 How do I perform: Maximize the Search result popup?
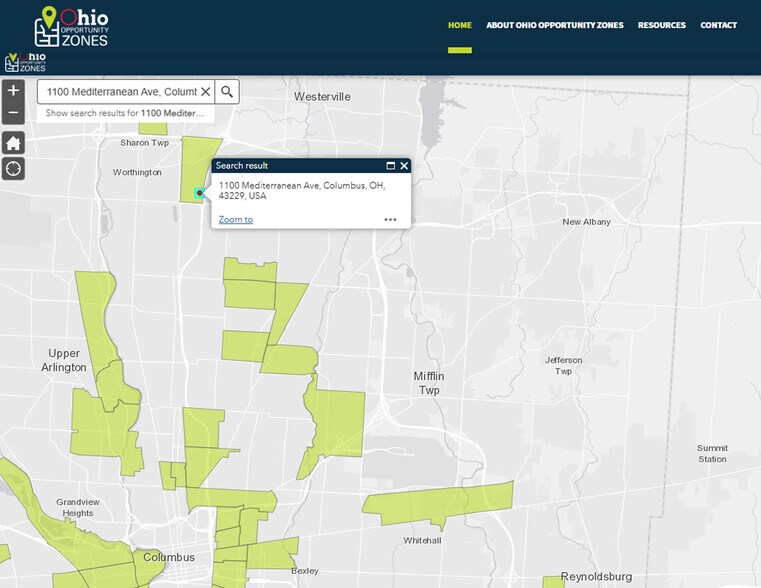(391, 166)
